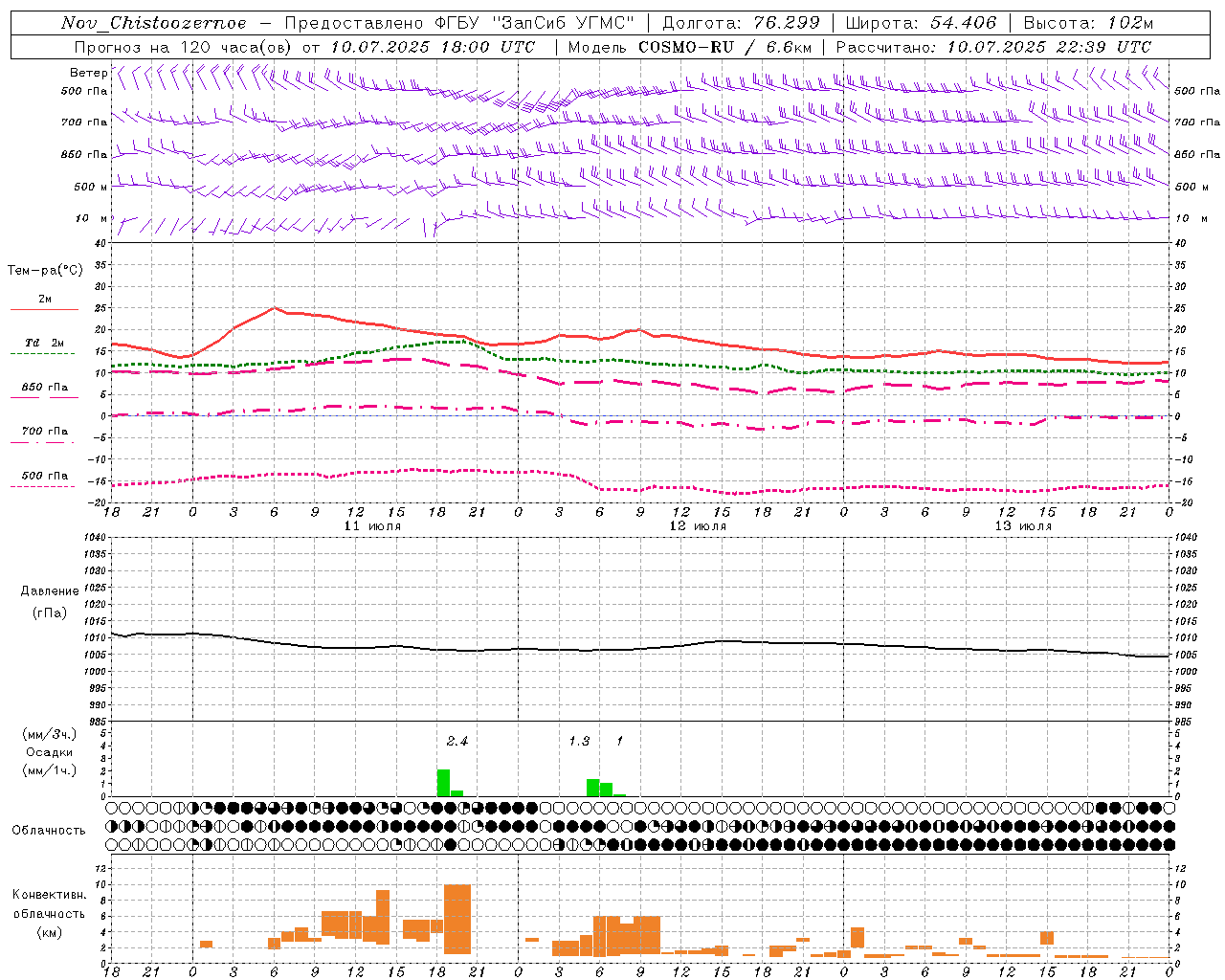The height and width of the screenshot is (980, 1225).
Task: Click the 11 июля date label
Action: 372,526
